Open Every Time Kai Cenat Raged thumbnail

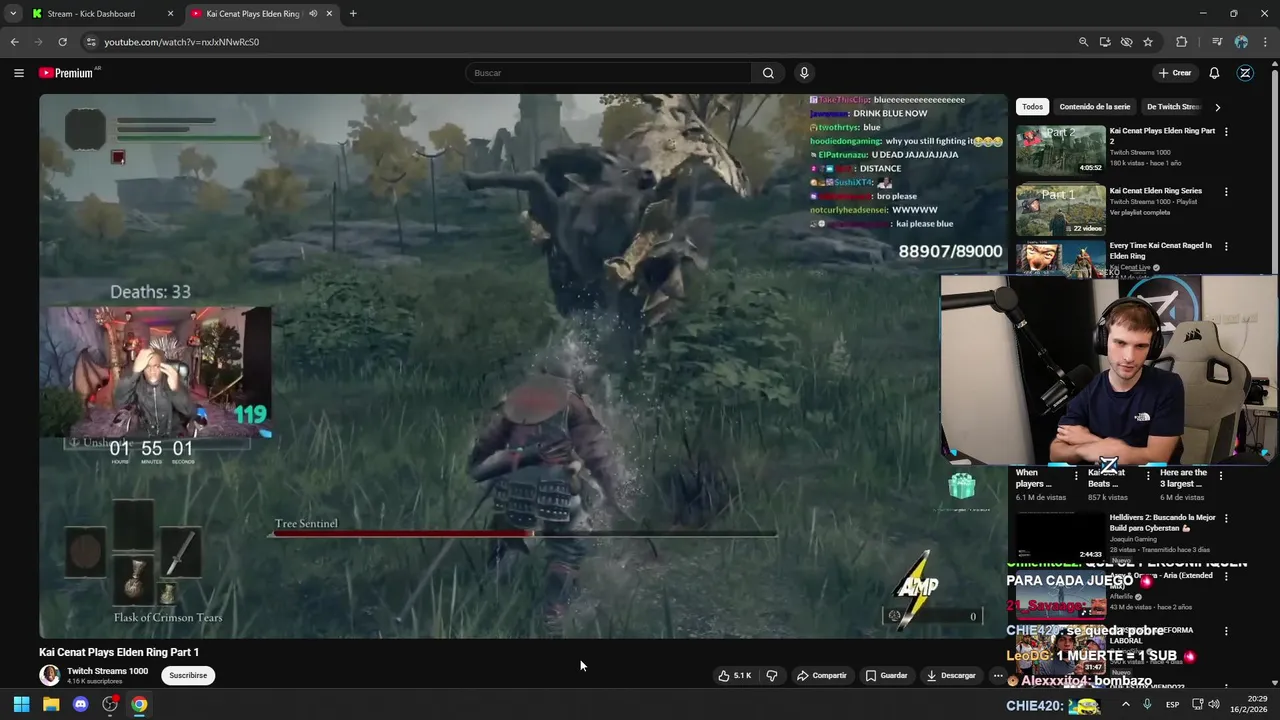pyautogui.click(x=1061, y=258)
